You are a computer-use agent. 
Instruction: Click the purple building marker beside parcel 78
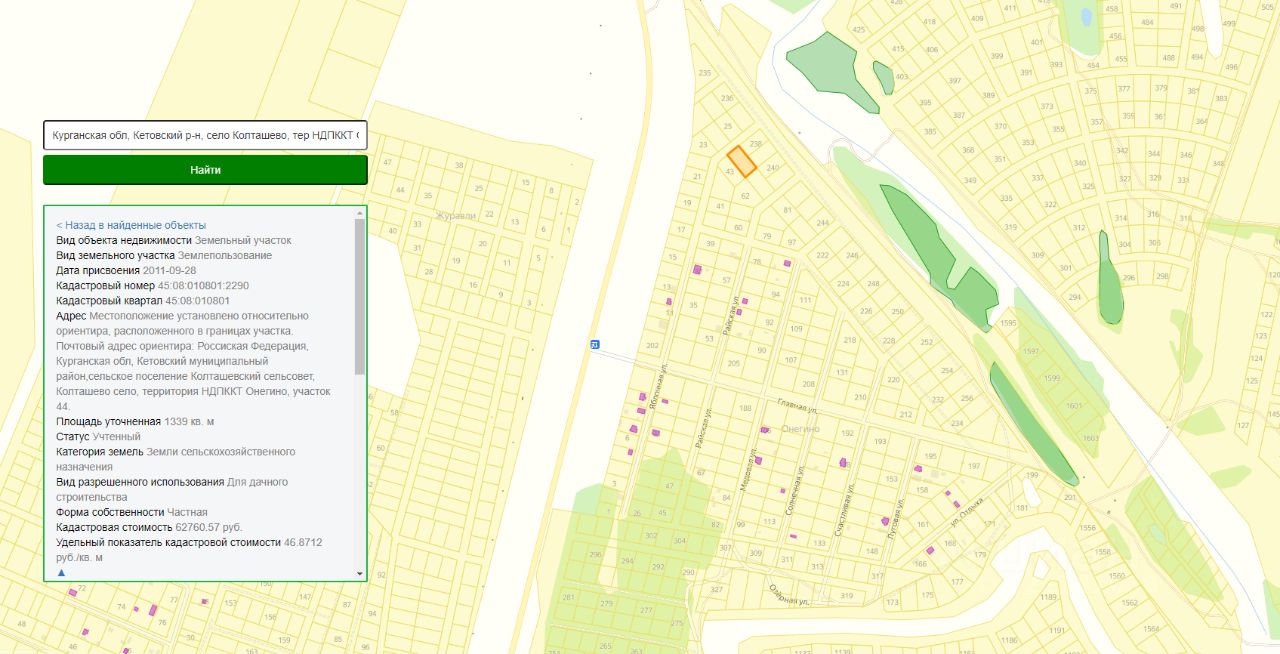pyautogui.click(x=787, y=263)
